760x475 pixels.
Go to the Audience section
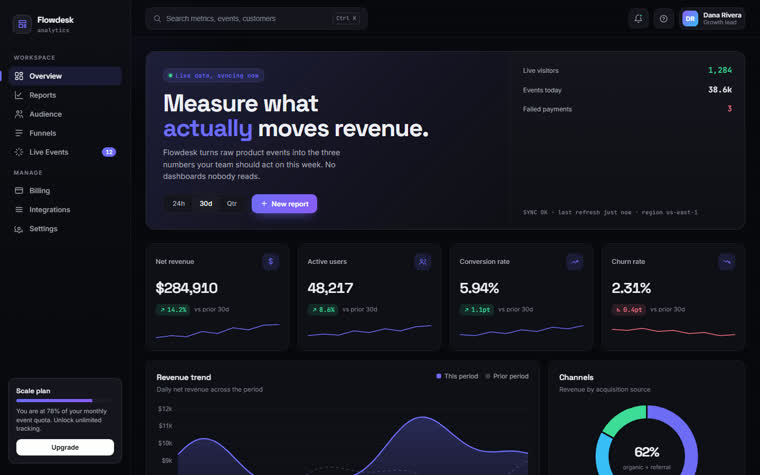pos(65,114)
